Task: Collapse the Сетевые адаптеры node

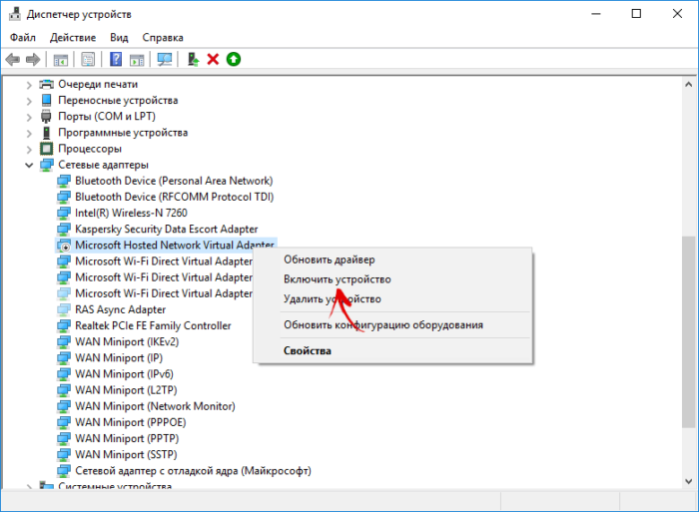Action: pyautogui.click(x=29, y=165)
